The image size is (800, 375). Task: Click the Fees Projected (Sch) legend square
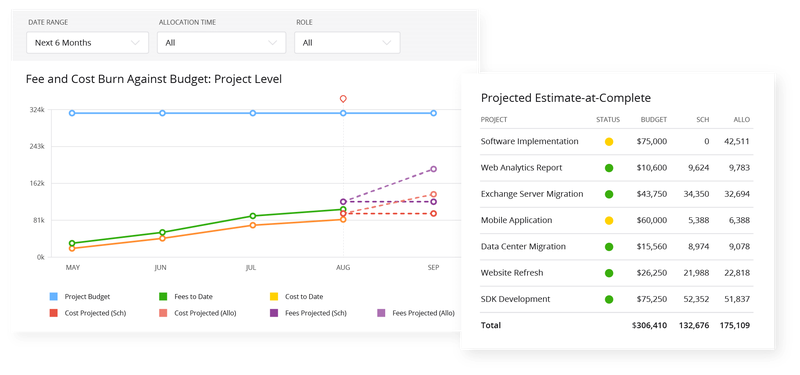pyautogui.click(x=274, y=313)
